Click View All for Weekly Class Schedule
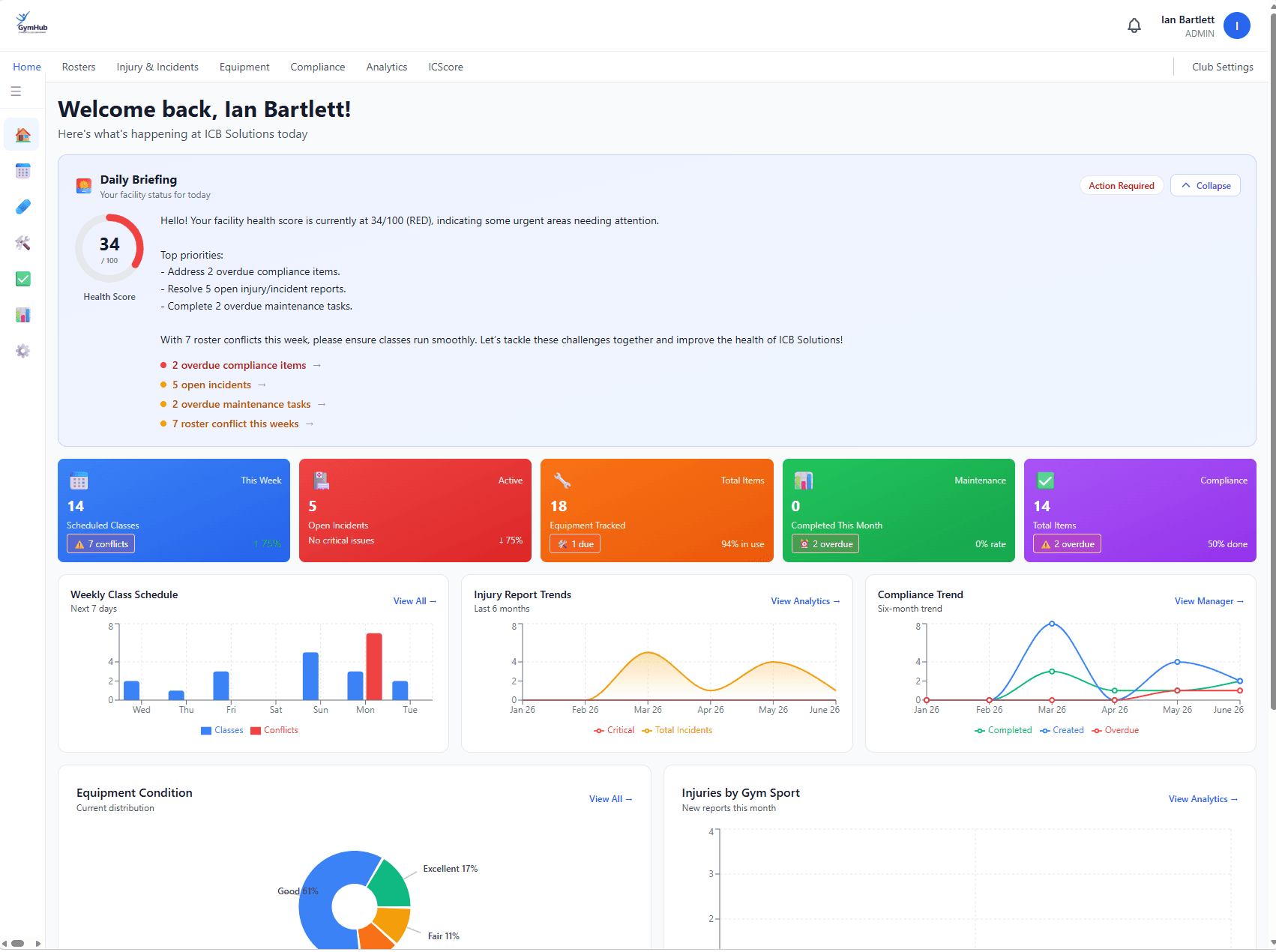1276x952 pixels. 415,601
